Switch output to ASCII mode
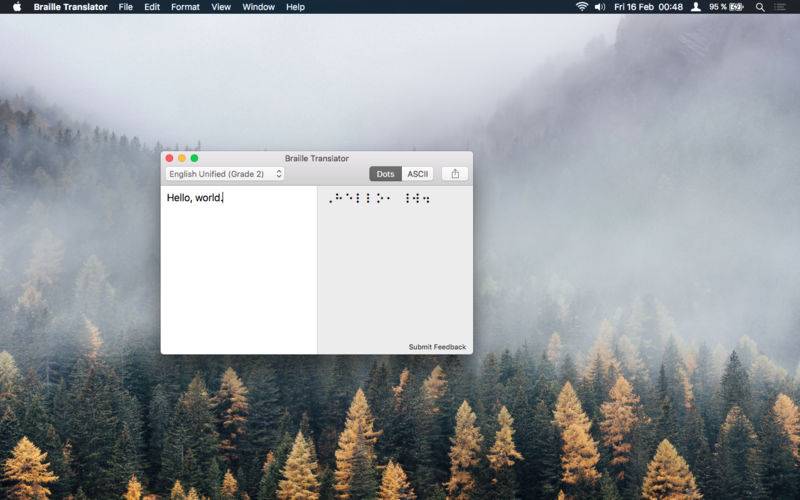Image resolution: width=800 pixels, height=500 pixels. tap(417, 174)
